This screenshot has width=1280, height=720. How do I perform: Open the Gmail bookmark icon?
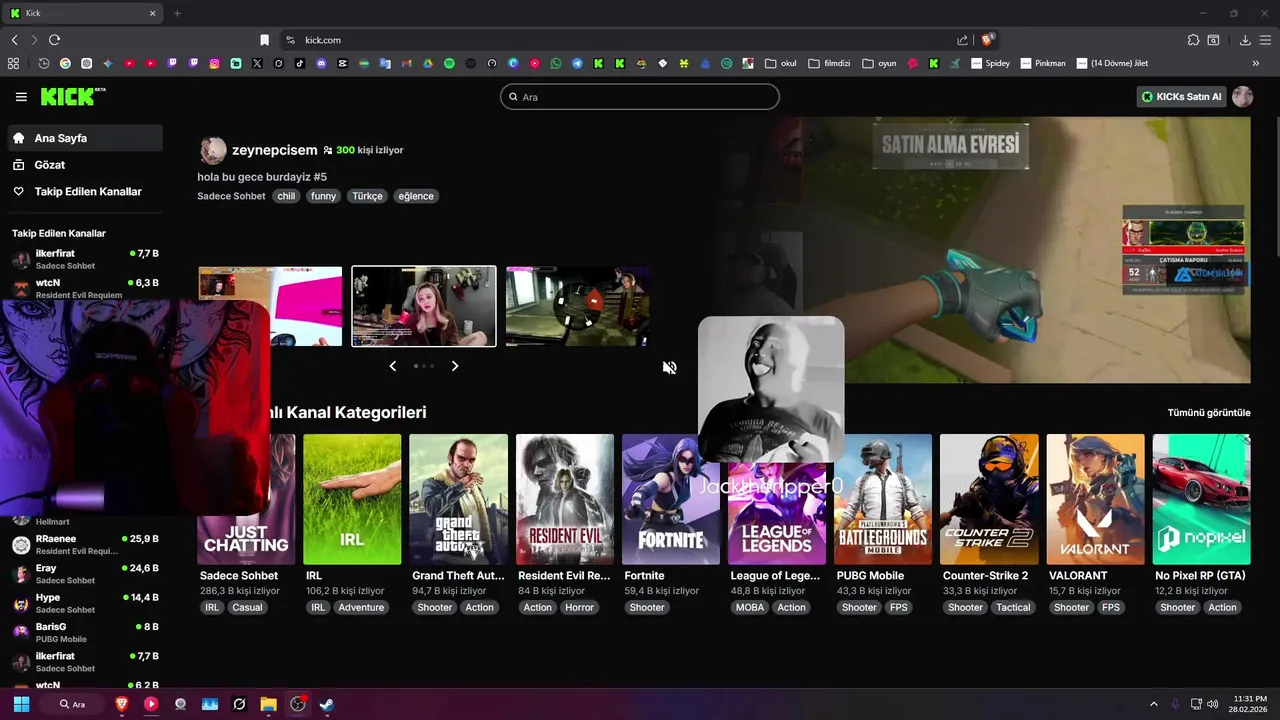click(406, 63)
